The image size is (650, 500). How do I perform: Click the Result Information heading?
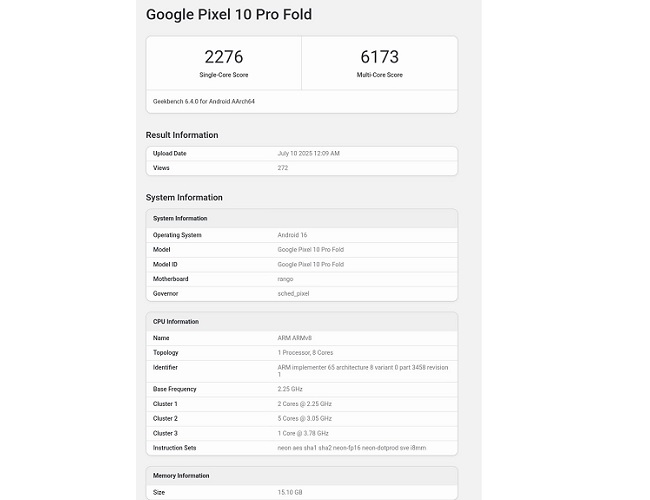(x=182, y=135)
